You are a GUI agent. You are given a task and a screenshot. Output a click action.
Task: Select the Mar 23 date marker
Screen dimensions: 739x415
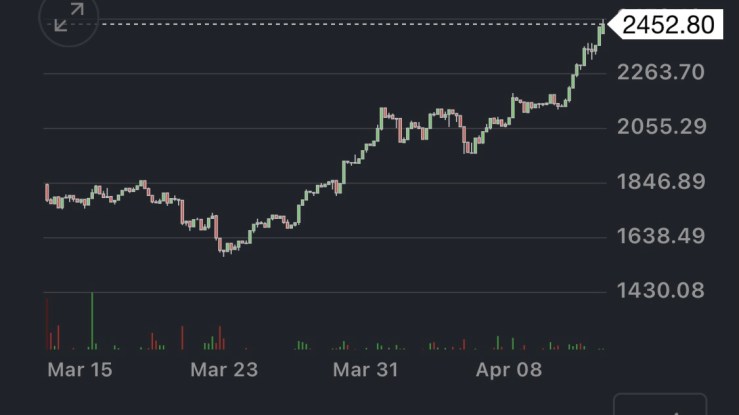tap(224, 370)
